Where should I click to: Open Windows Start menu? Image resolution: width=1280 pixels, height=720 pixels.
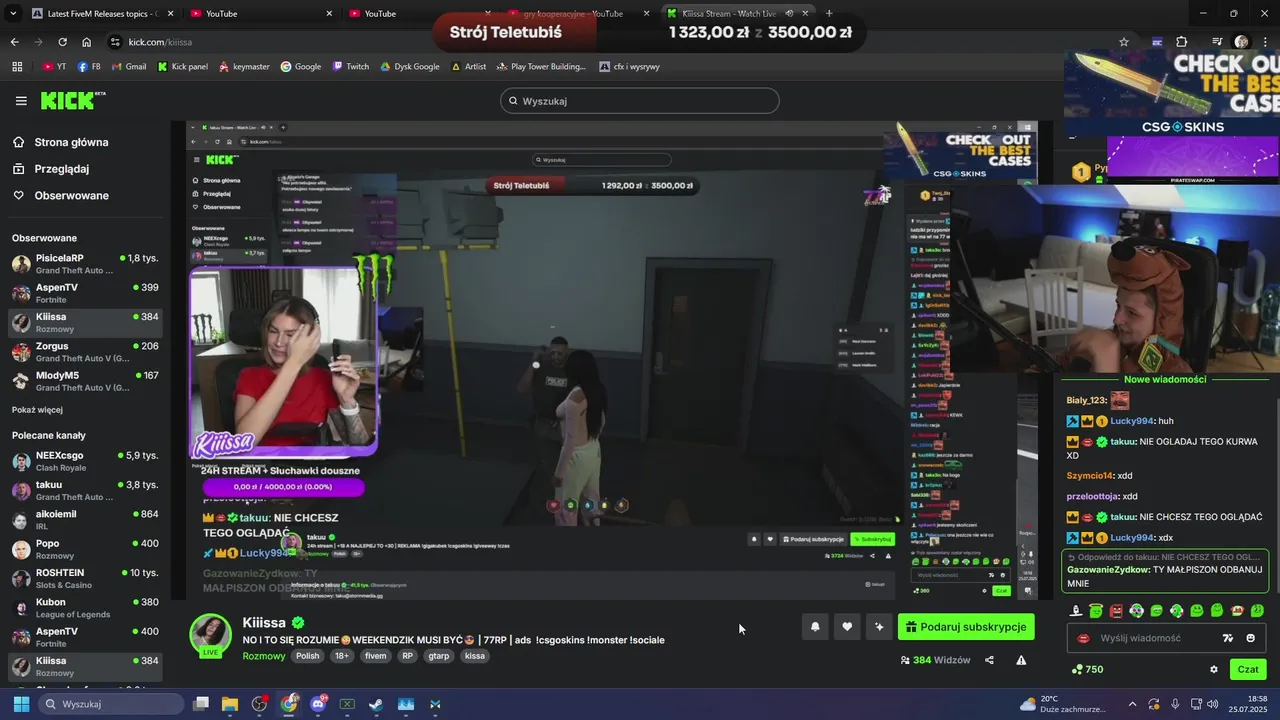(21, 704)
